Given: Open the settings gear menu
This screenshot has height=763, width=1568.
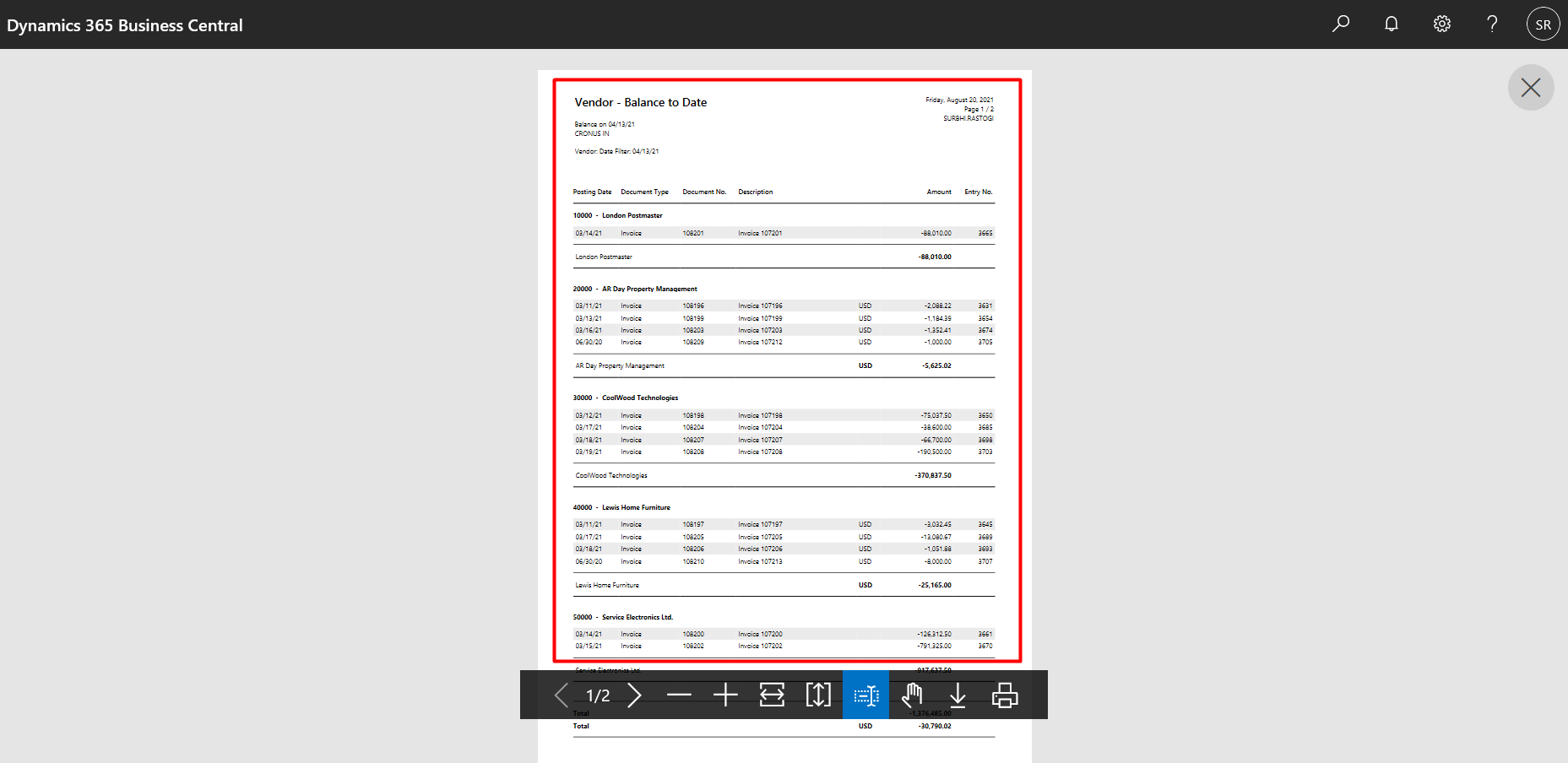Looking at the screenshot, I should tap(1441, 24).
